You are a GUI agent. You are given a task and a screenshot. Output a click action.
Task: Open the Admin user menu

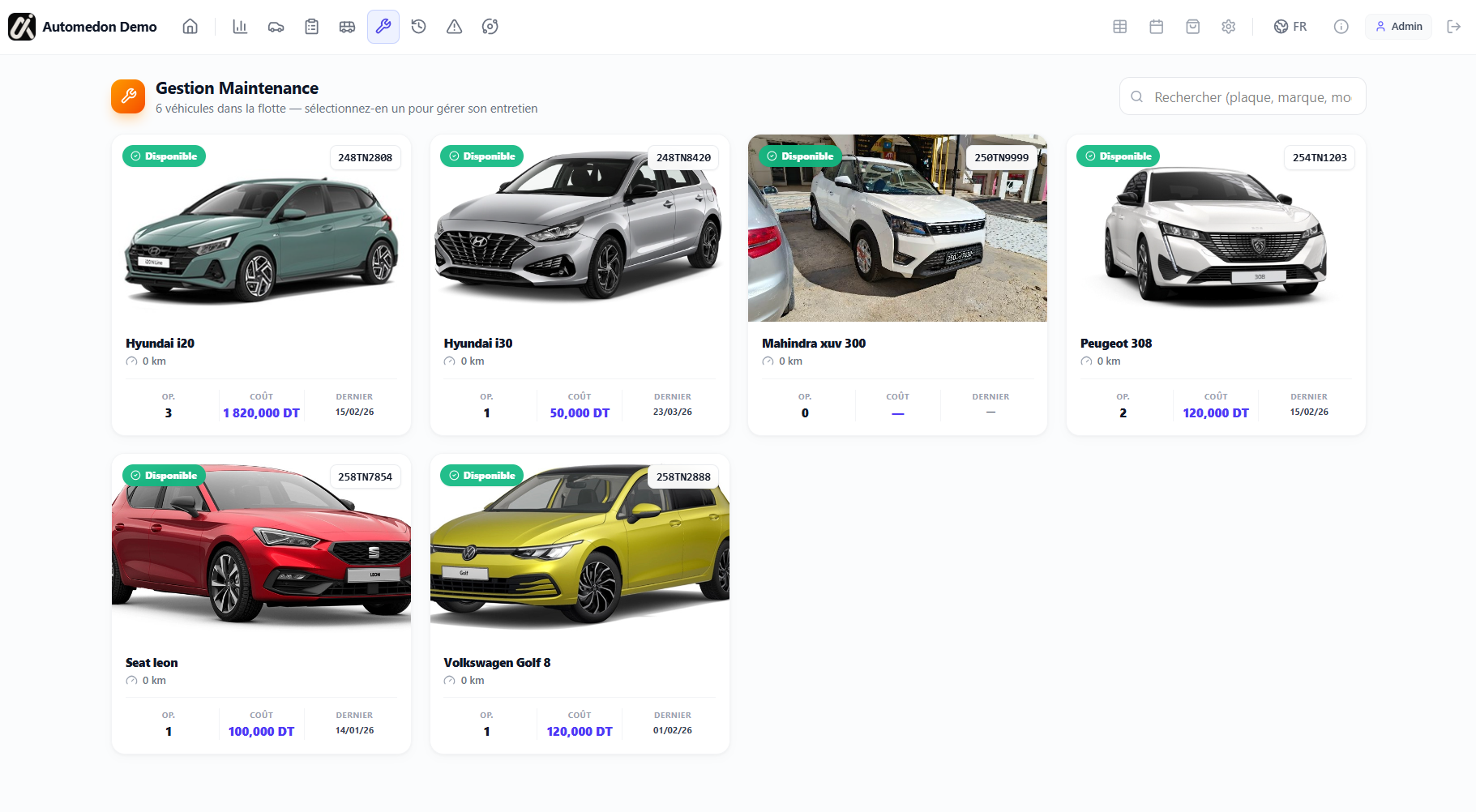pos(1399,27)
